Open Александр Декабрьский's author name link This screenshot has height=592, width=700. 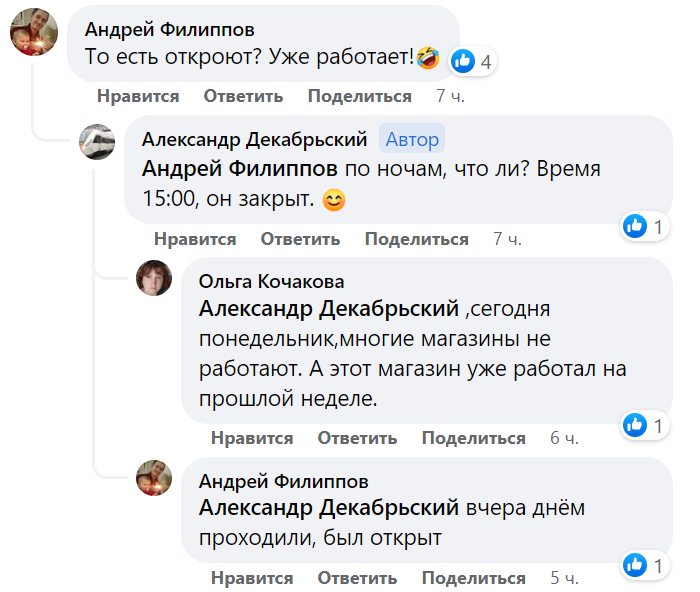255,138
